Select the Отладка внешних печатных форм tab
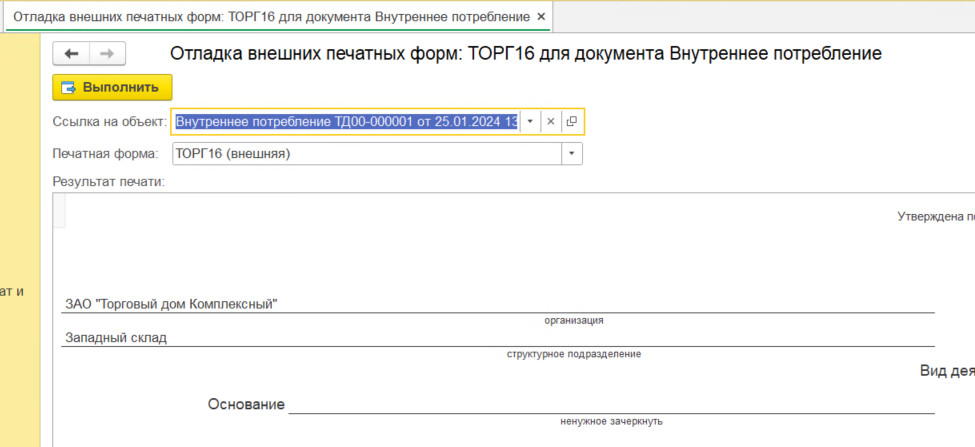This screenshot has height=447, width=975. click(272, 17)
